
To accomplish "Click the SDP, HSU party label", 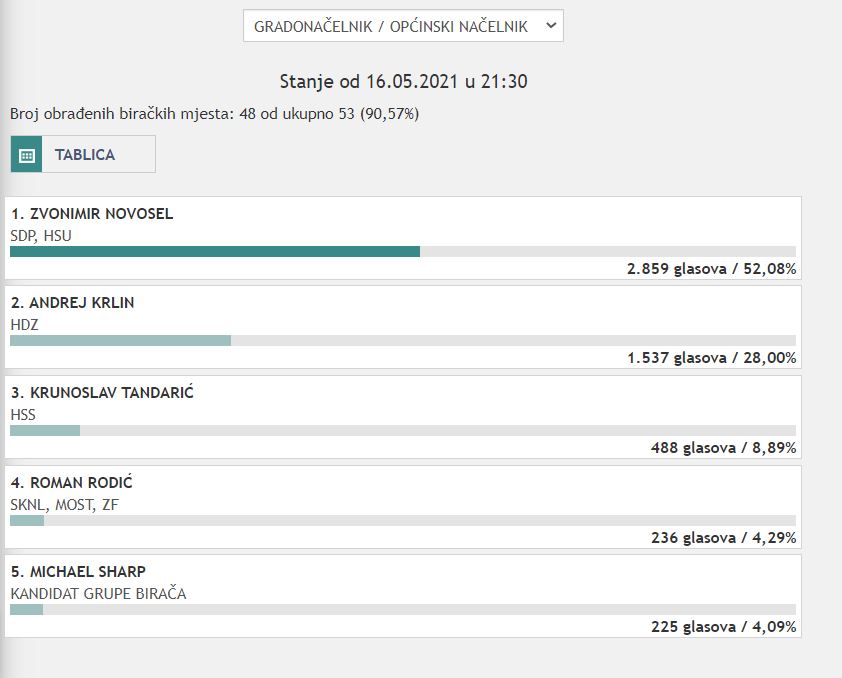I will 41,236.
